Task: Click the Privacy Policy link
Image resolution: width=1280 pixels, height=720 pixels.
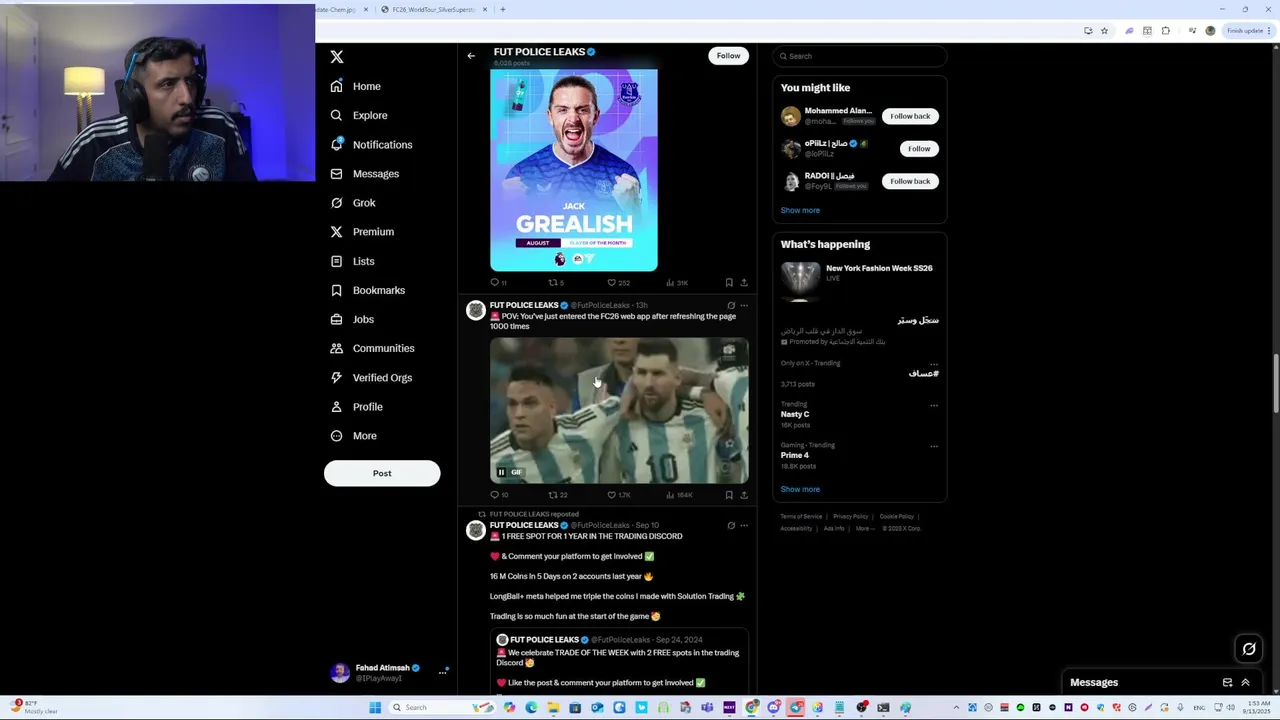Action: pos(850,517)
